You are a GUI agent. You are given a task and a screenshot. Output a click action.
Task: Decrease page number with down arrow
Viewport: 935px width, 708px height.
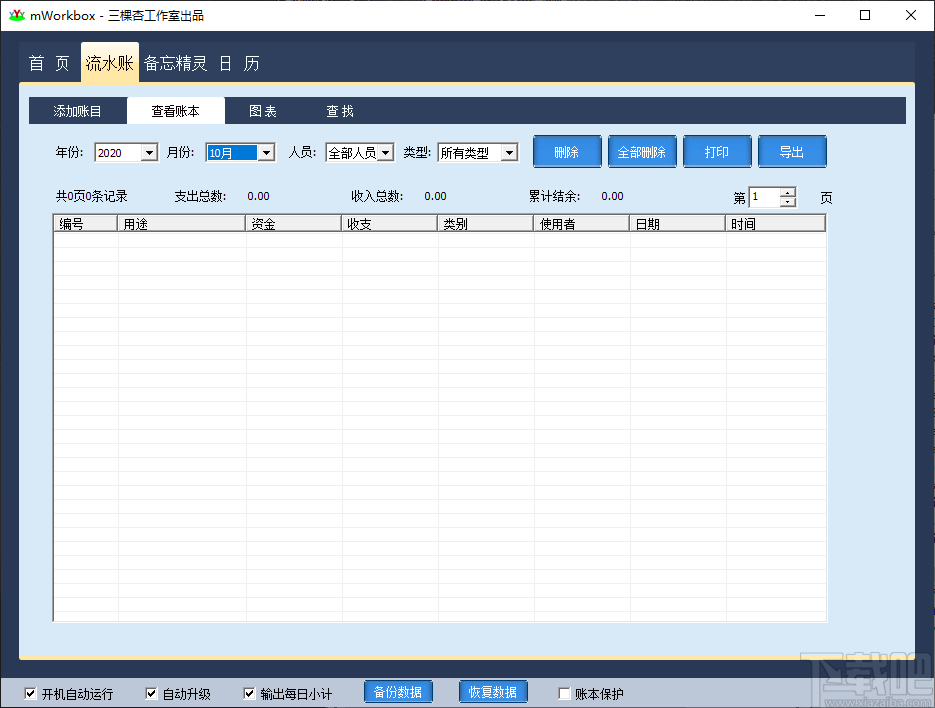[x=788, y=202]
